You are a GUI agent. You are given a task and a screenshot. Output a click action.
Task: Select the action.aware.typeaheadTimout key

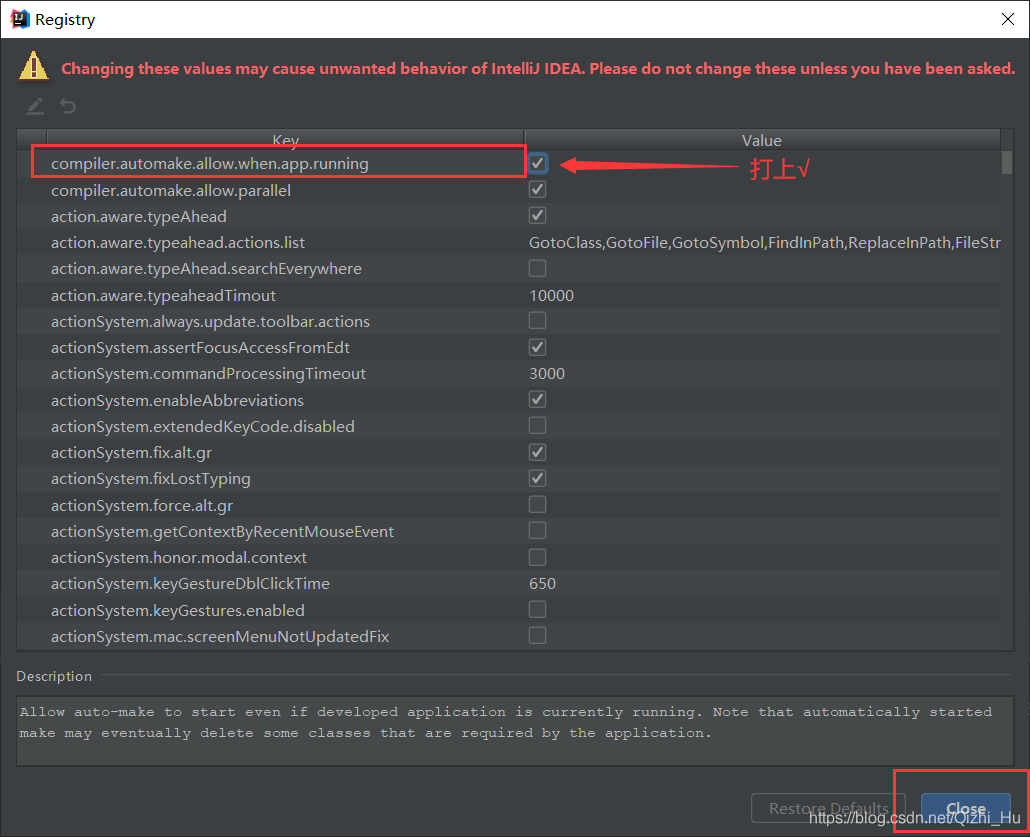point(164,296)
